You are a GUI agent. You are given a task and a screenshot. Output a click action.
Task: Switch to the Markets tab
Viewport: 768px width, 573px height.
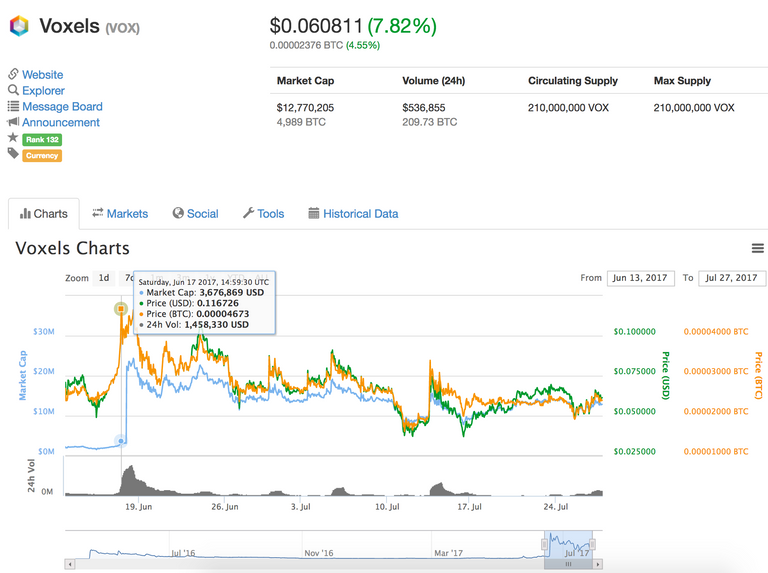point(120,214)
